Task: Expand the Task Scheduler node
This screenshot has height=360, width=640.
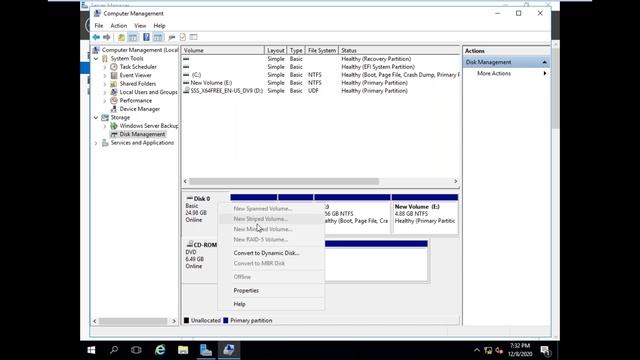Action: tap(105, 67)
